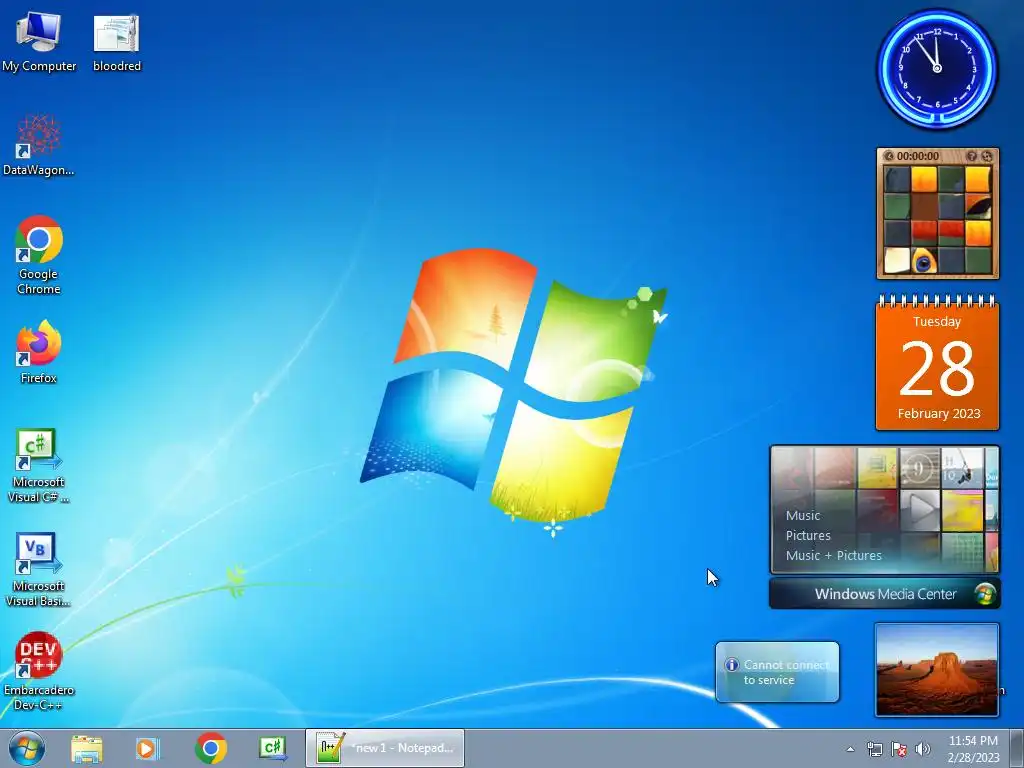Click the puzzle gadget timer pause icon
The width and height of the screenshot is (1024, 768).
tap(889, 156)
